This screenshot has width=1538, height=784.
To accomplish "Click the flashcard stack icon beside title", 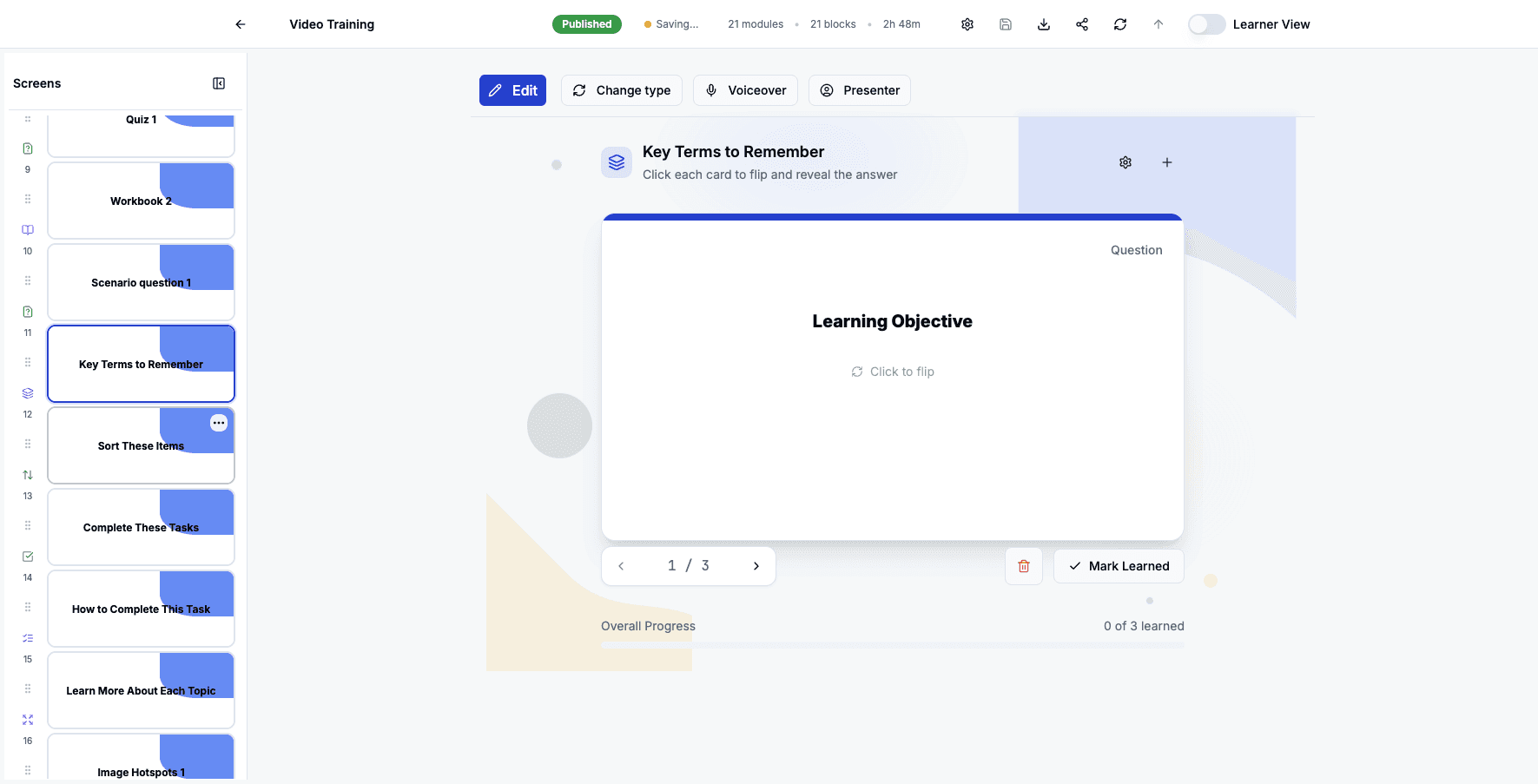I will pyautogui.click(x=617, y=162).
